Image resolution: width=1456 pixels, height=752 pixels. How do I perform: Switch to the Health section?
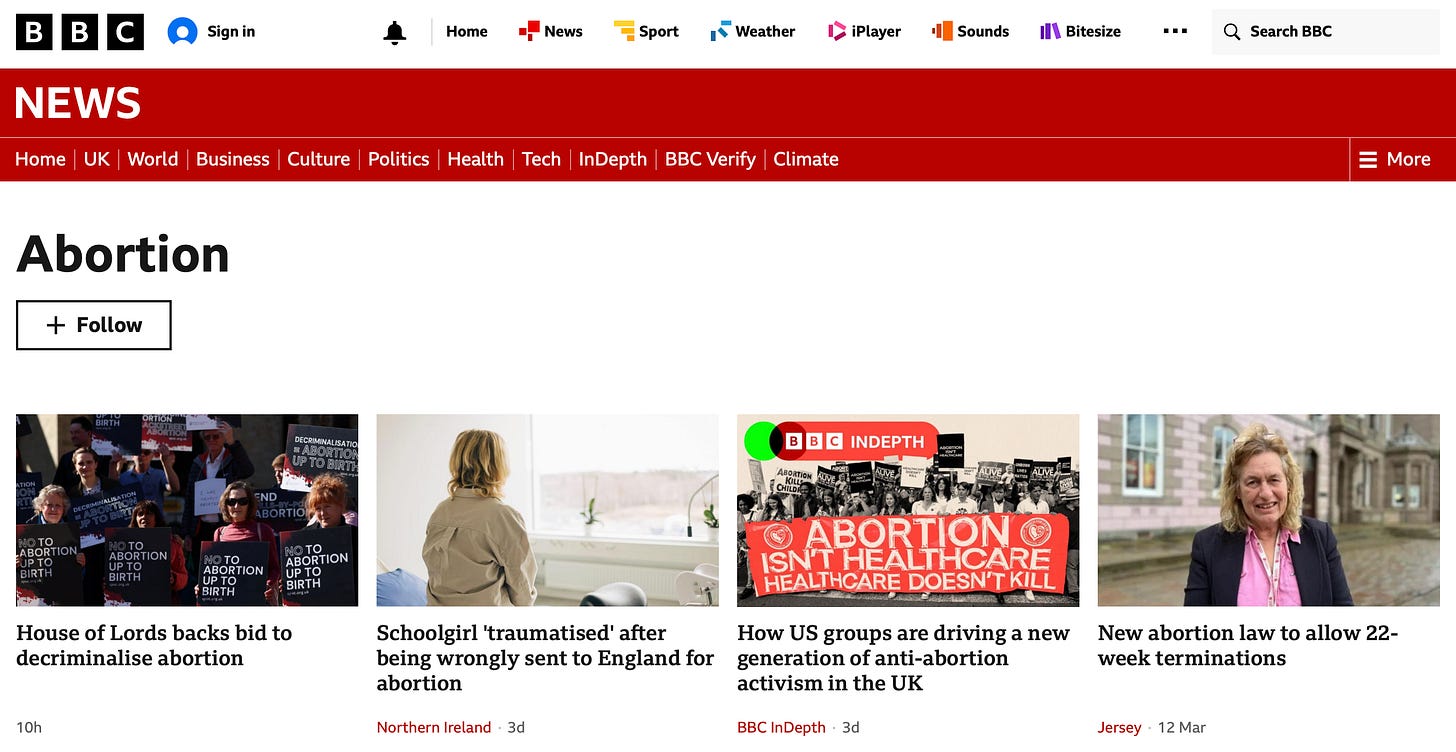click(475, 159)
